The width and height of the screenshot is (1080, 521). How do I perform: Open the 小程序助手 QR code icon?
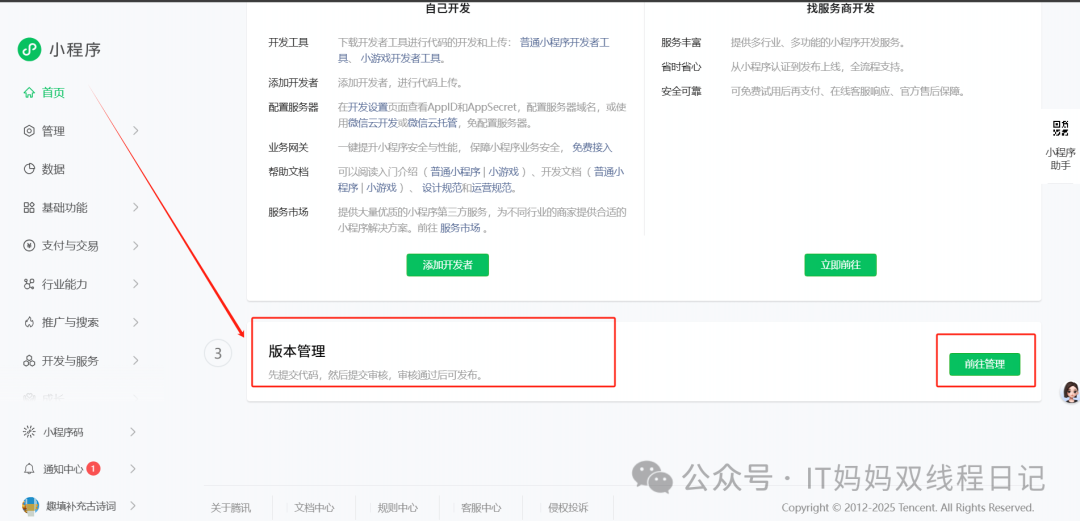(x=1060, y=128)
